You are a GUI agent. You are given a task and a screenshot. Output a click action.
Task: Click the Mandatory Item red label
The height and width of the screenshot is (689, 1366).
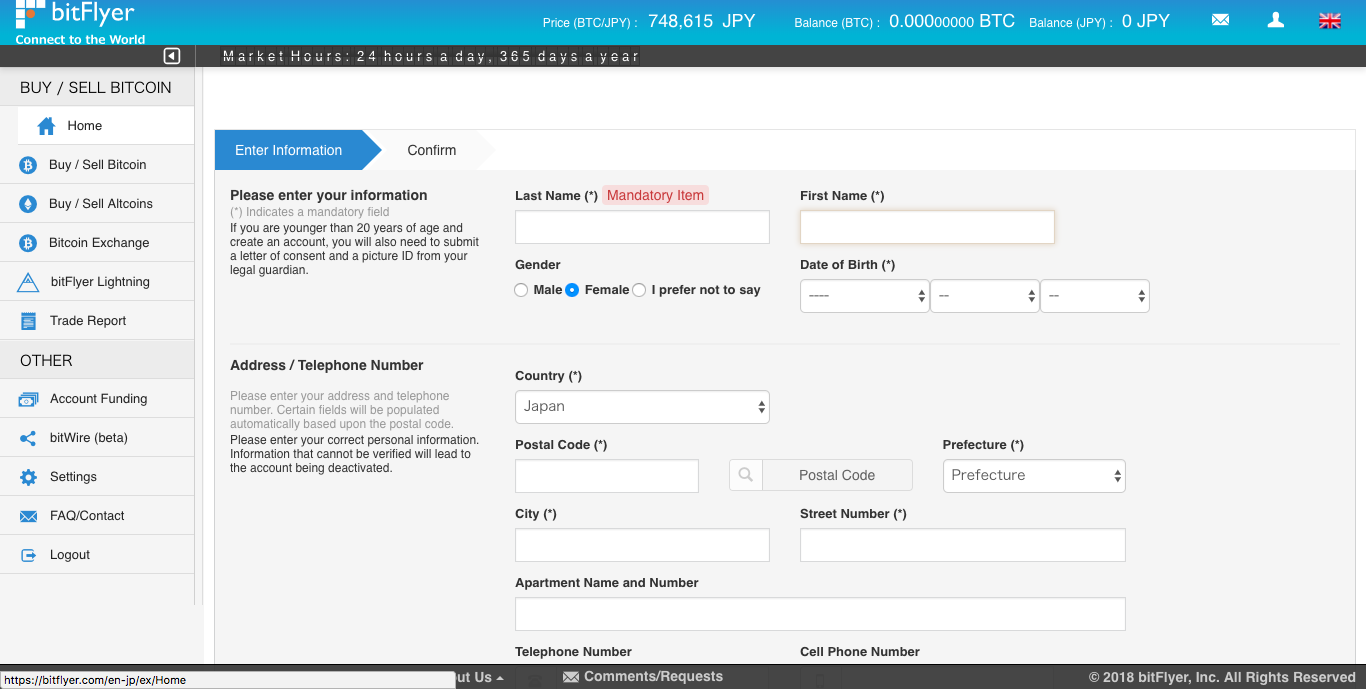[x=655, y=196]
